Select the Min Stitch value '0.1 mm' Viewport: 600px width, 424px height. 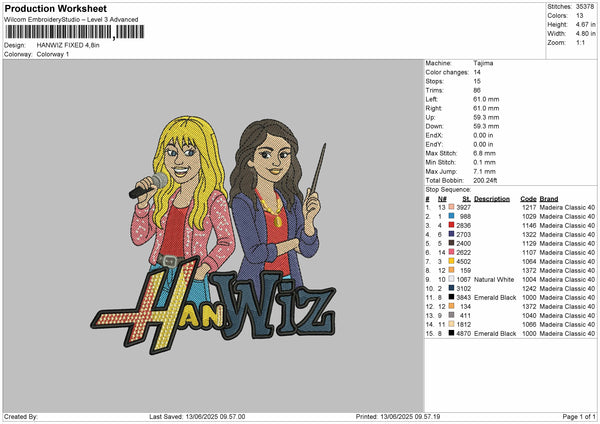click(x=484, y=162)
